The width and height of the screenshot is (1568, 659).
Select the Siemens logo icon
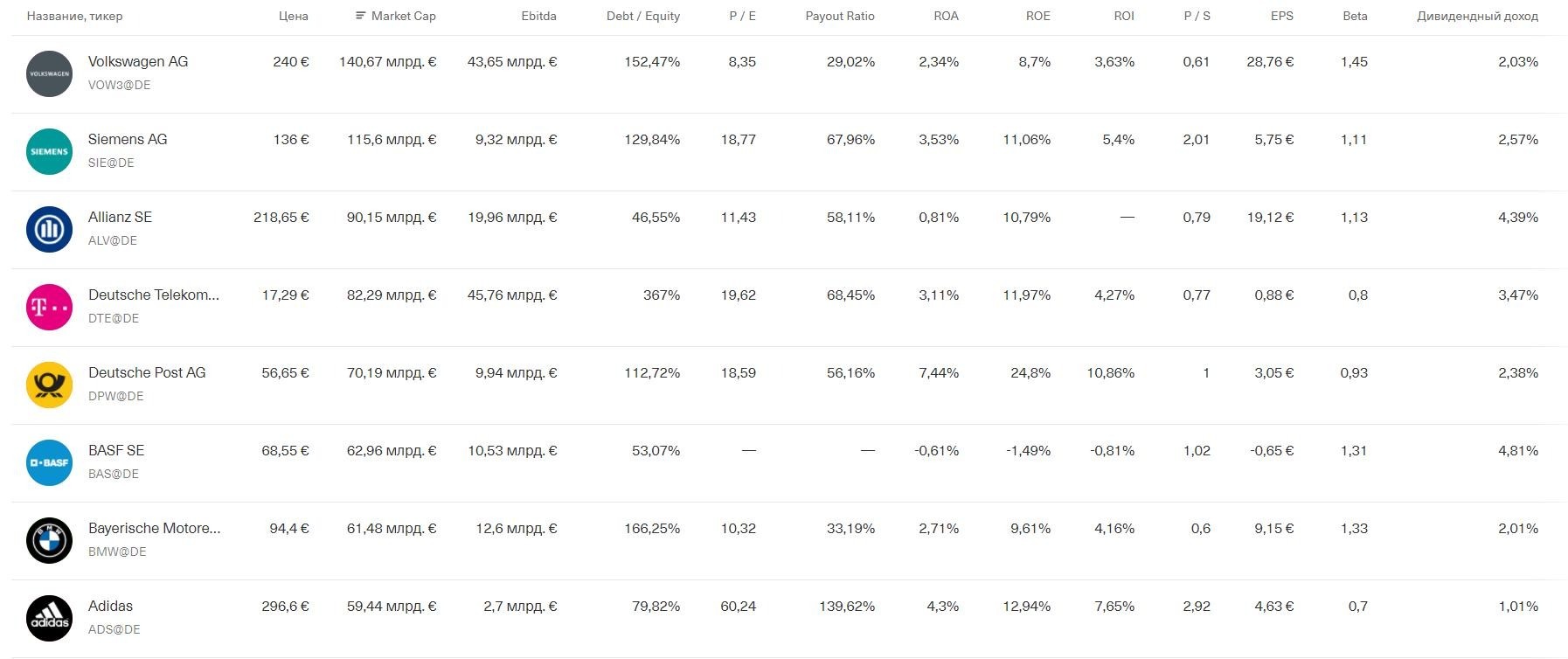(49, 152)
